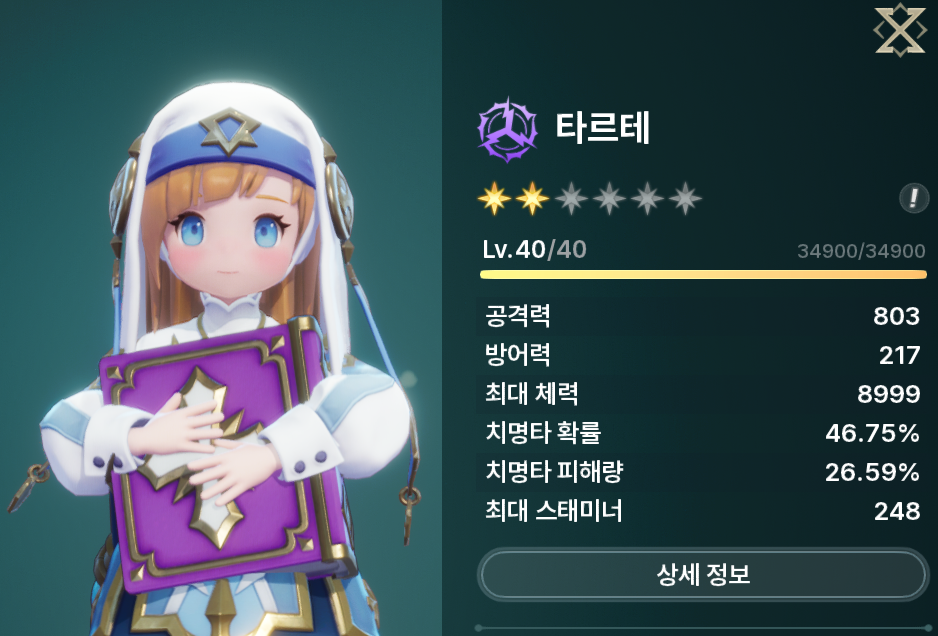The height and width of the screenshot is (636, 938).
Task: Select the 방어력 stat row
Action: pyautogui.click(x=702, y=355)
